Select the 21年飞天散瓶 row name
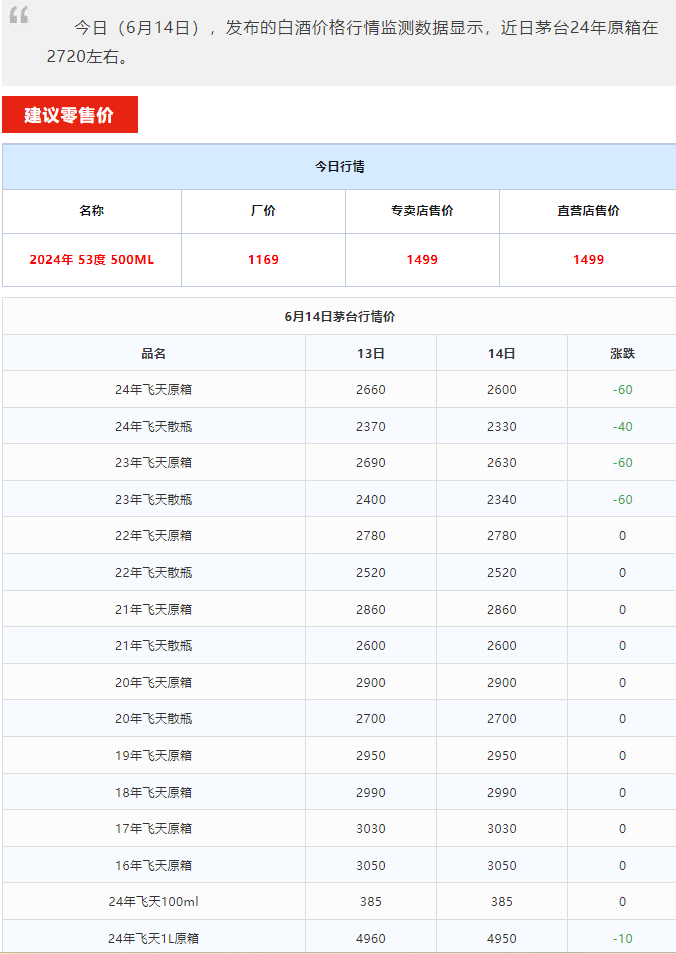Screen dimensions: 676x954 [x=153, y=646]
